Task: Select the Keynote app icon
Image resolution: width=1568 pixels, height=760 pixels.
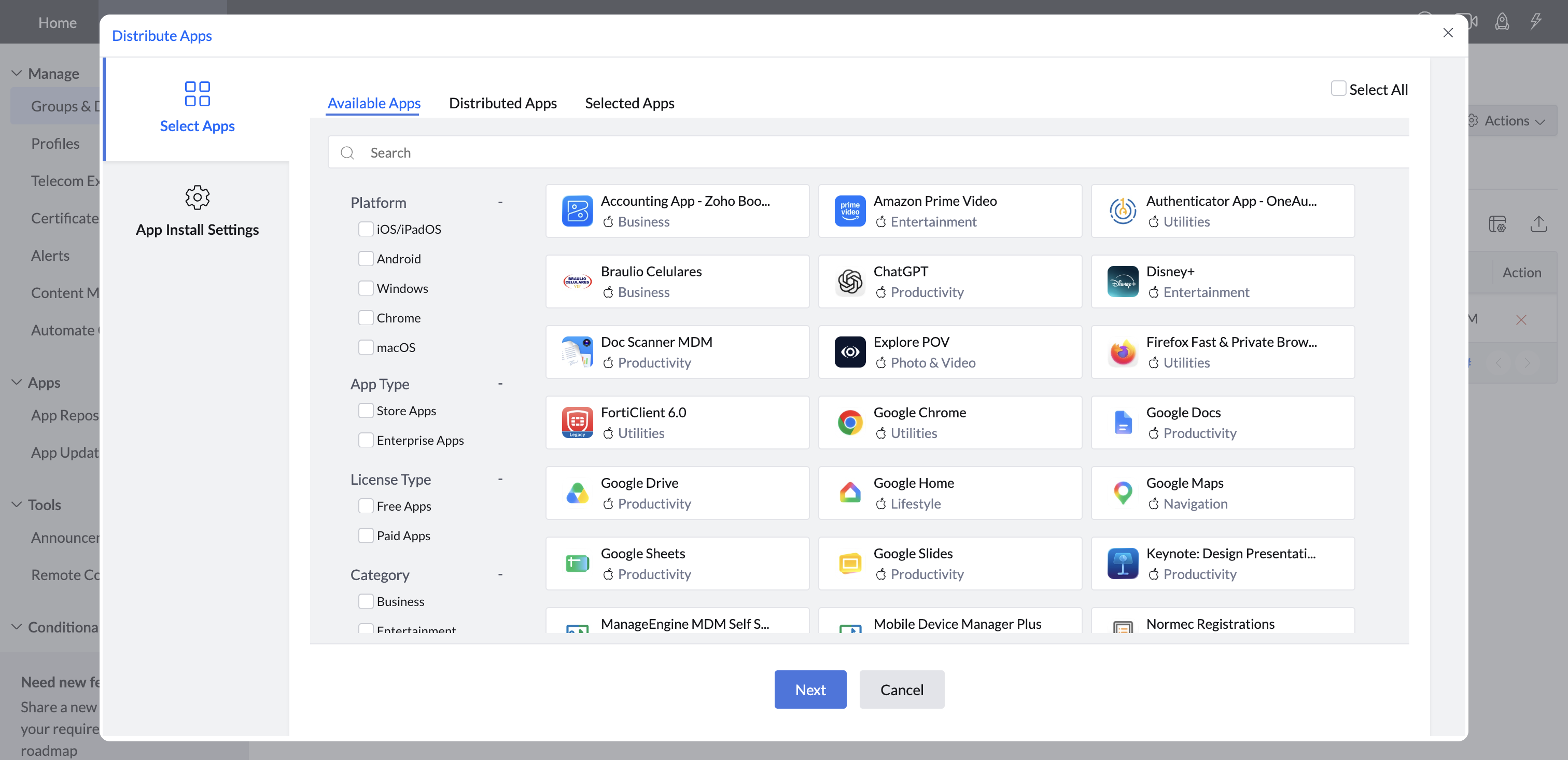Action: 1123,564
